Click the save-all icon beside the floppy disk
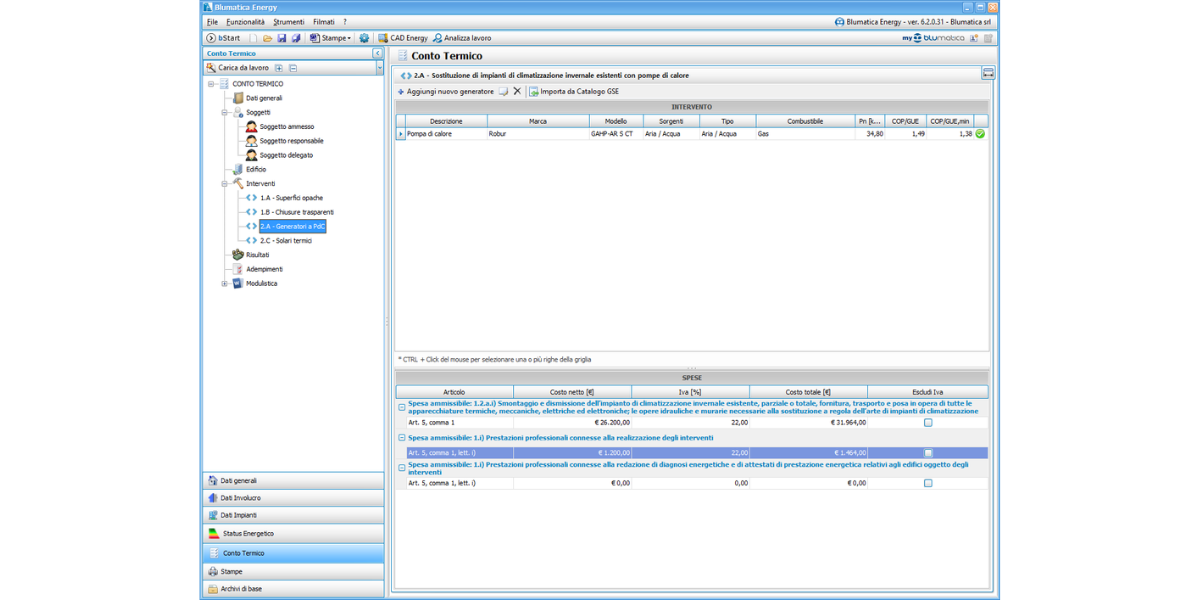The height and width of the screenshot is (600, 1200). click(296, 38)
